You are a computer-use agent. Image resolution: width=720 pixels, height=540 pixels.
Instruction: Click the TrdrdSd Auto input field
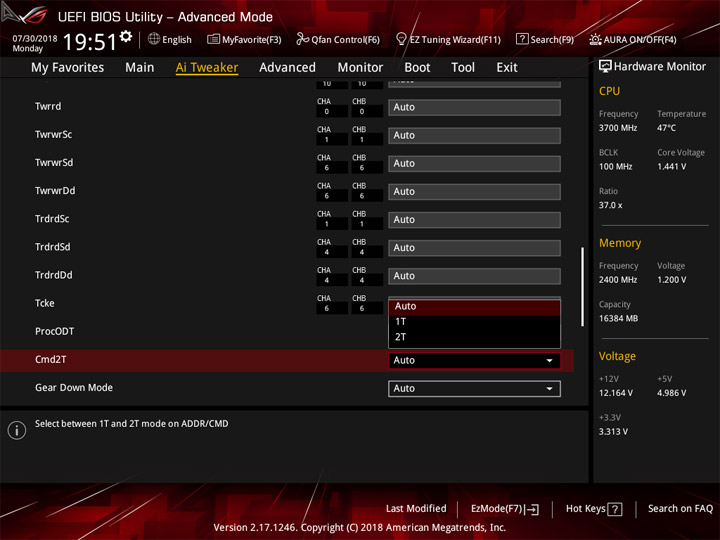pos(474,248)
